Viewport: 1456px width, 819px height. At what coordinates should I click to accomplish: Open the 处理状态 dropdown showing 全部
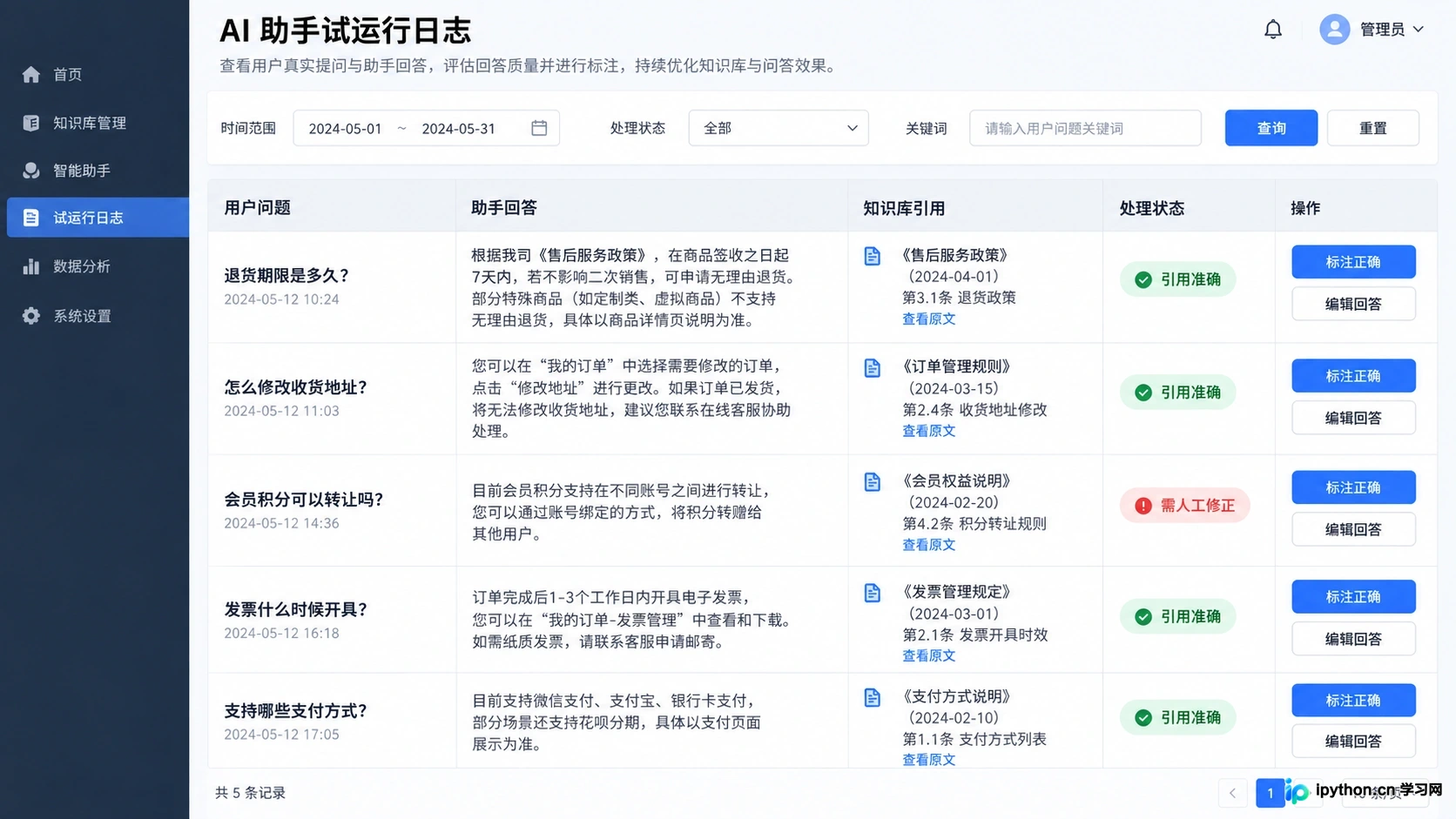[x=779, y=128]
